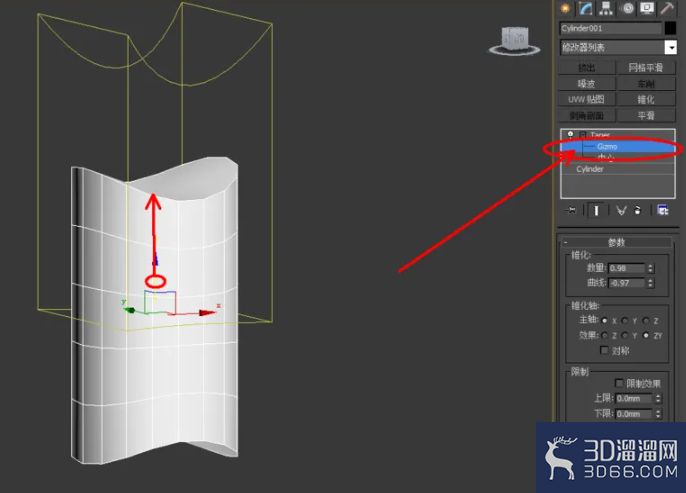The width and height of the screenshot is (686, 493).
Task: Open the Motion command panel tab
Action: (x=627, y=8)
